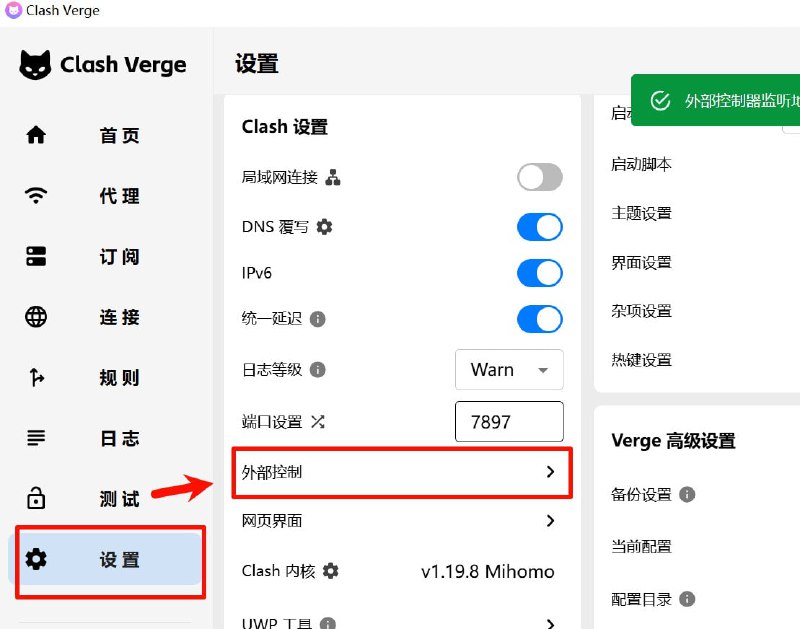Disable the IPv6 switch
This screenshot has width=800, height=629.
[x=539, y=273]
